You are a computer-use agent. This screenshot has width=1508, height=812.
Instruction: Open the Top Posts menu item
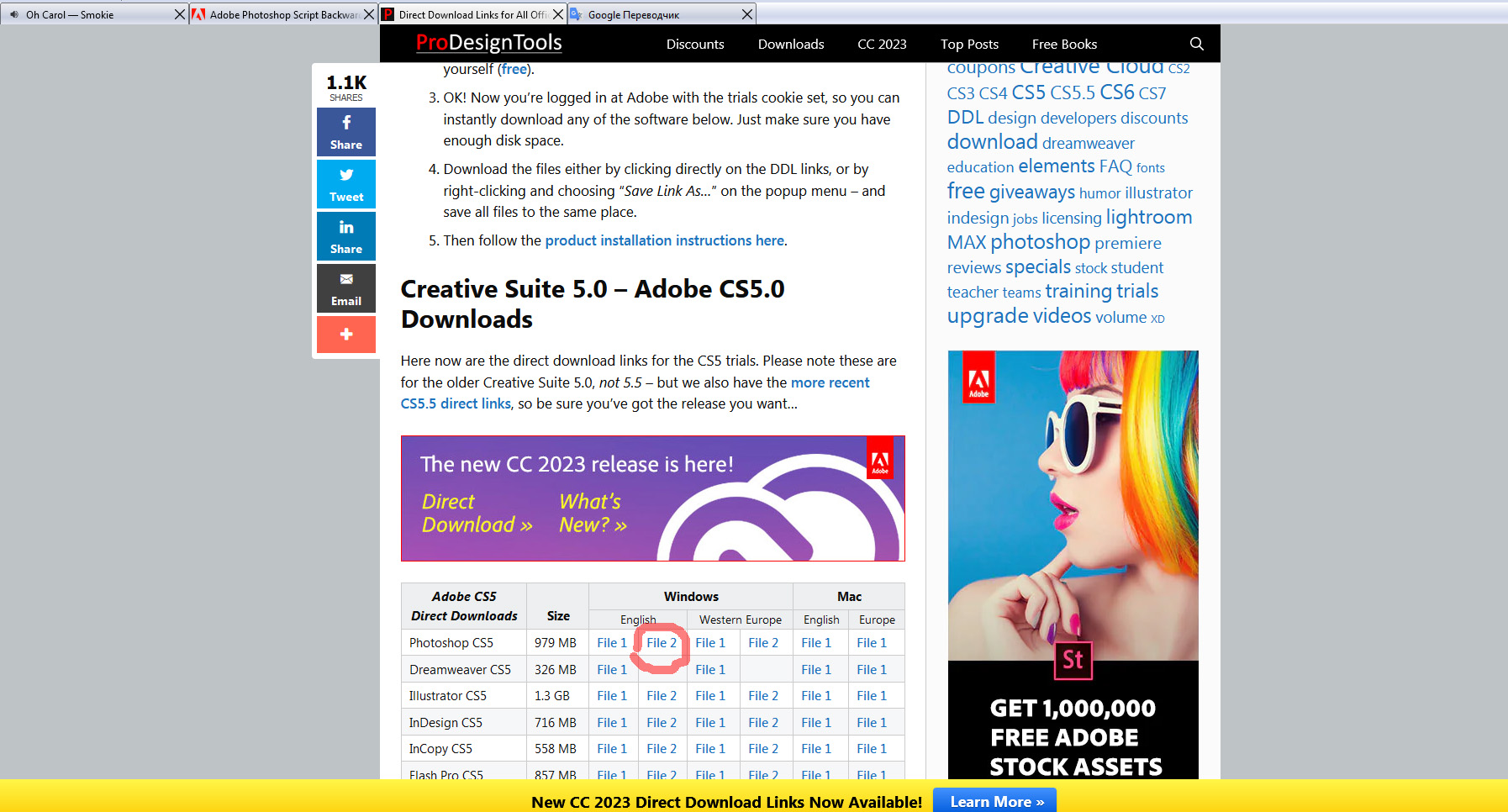[969, 44]
